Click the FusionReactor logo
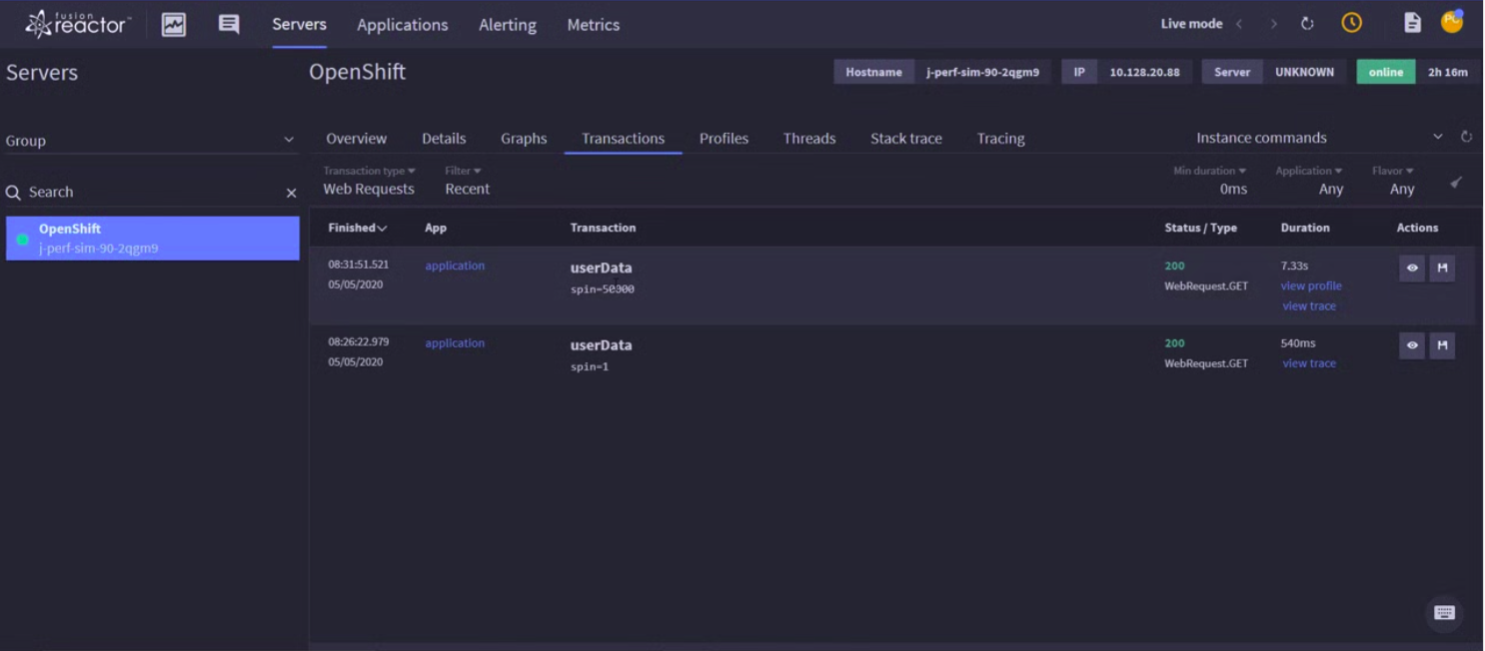The height and width of the screenshot is (651, 1485). pyautogui.click(x=78, y=24)
